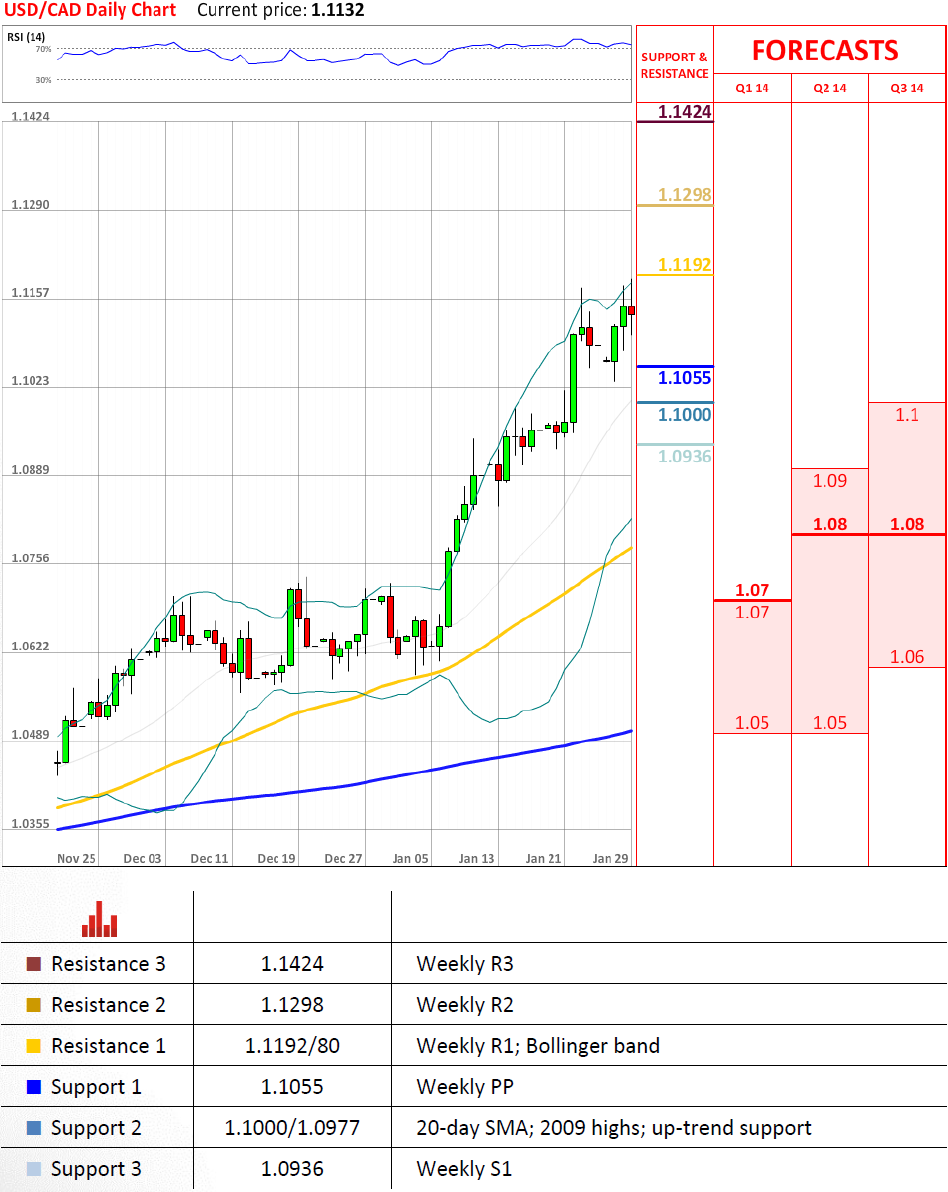Image resolution: width=948 pixels, height=1192 pixels.
Task: Click the 1.1192 resistance level label
Action: click(x=685, y=265)
